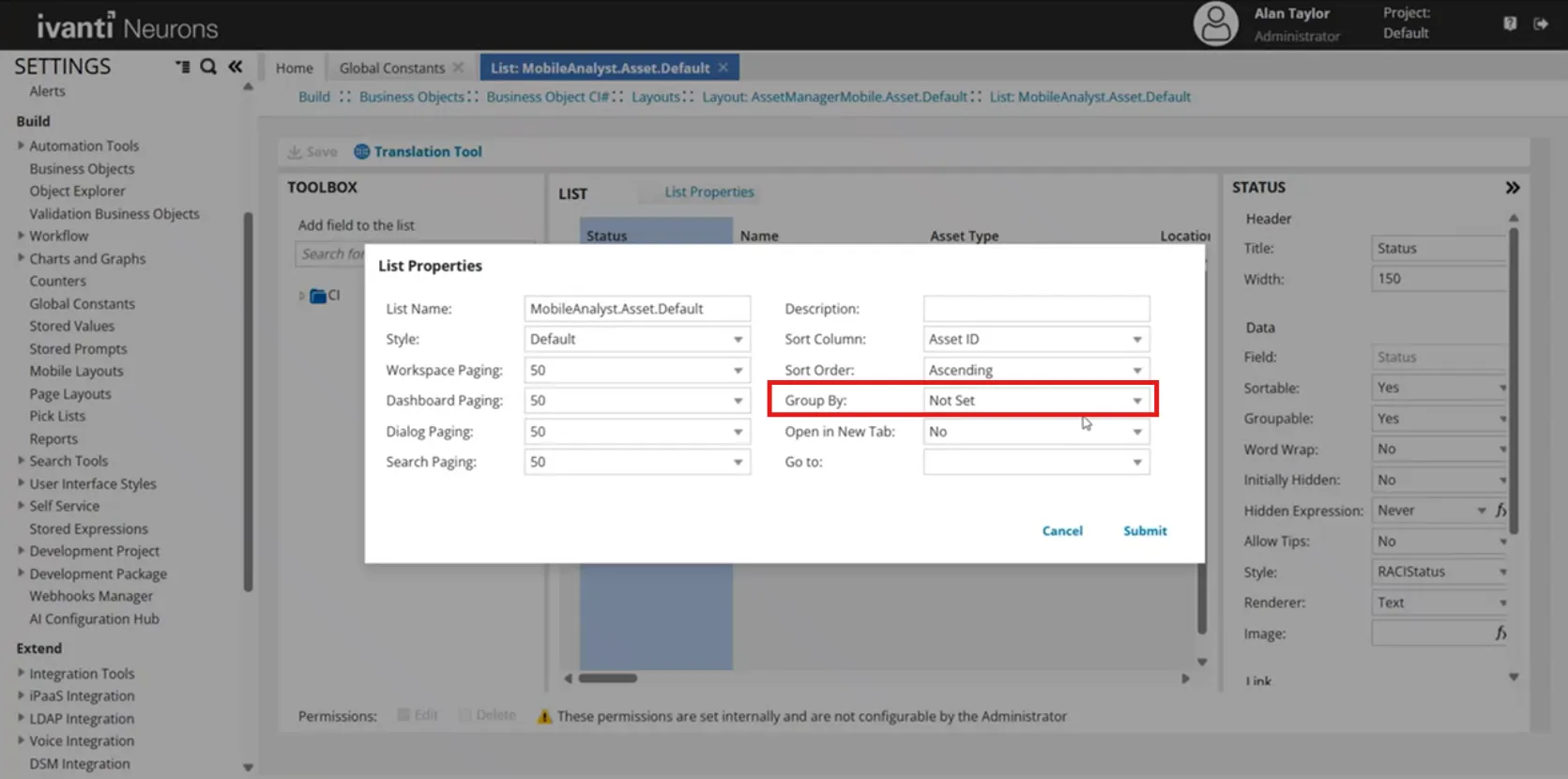Open the Go to dropdown
Screen dimensions: 1568x779
pos(1036,463)
